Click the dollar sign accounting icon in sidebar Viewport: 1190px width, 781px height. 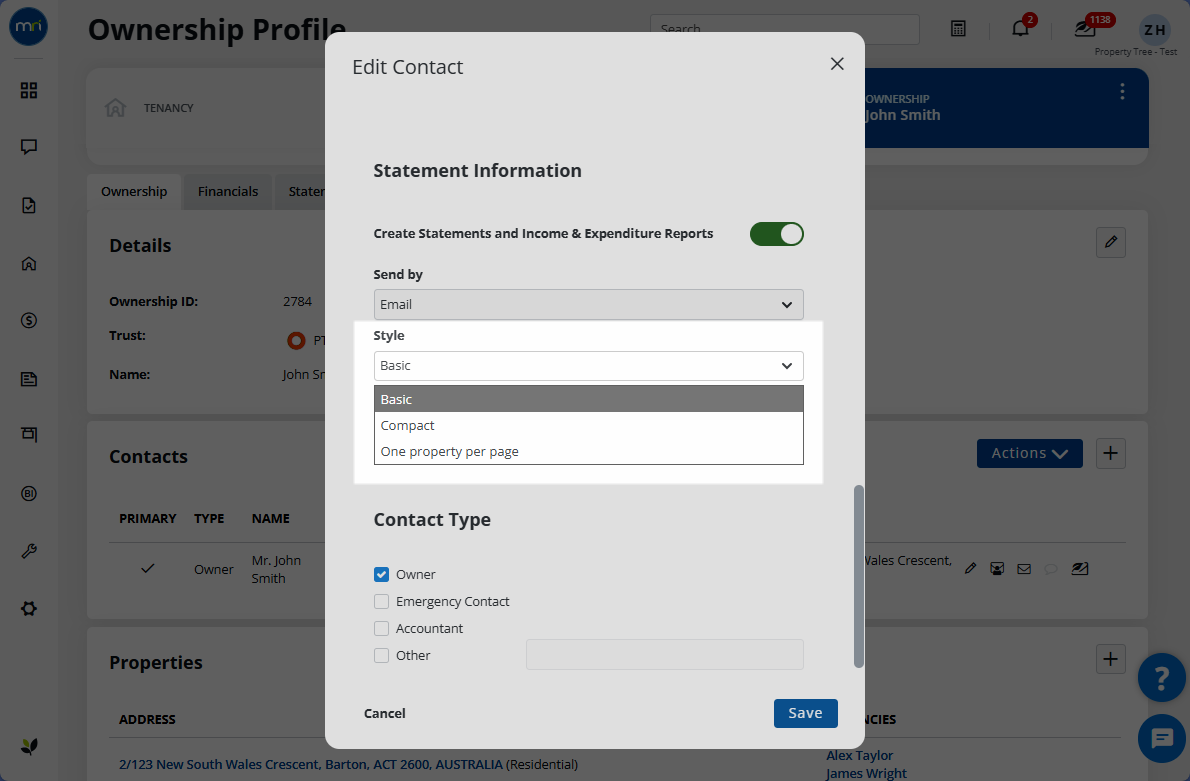[x=29, y=320]
